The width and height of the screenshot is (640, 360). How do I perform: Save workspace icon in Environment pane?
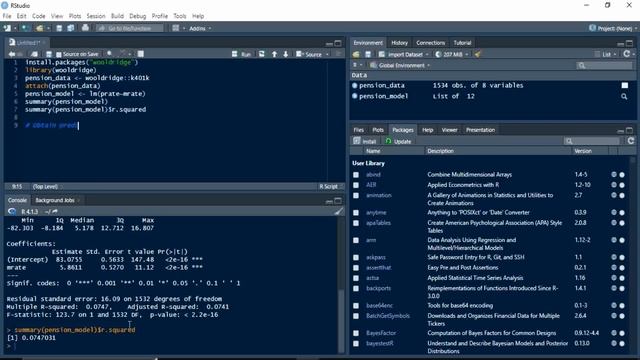click(368, 54)
